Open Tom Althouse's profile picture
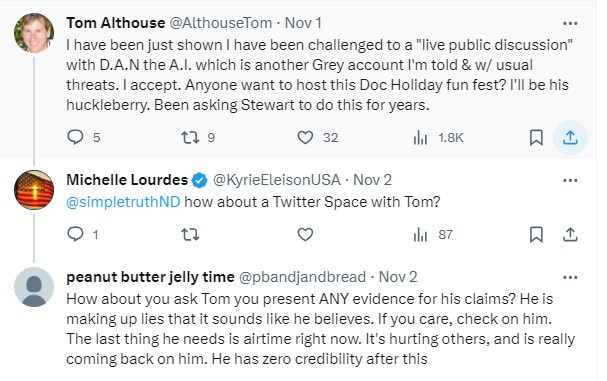 (34, 33)
